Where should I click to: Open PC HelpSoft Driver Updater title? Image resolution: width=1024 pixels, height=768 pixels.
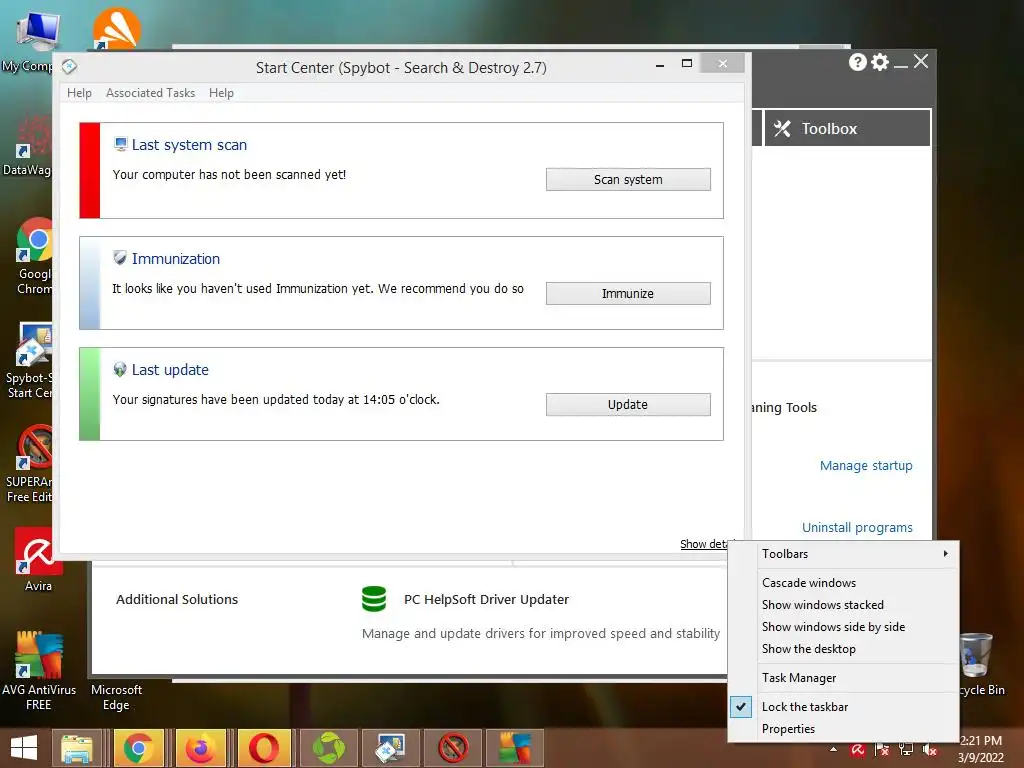pyautogui.click(x=487, y=600)
